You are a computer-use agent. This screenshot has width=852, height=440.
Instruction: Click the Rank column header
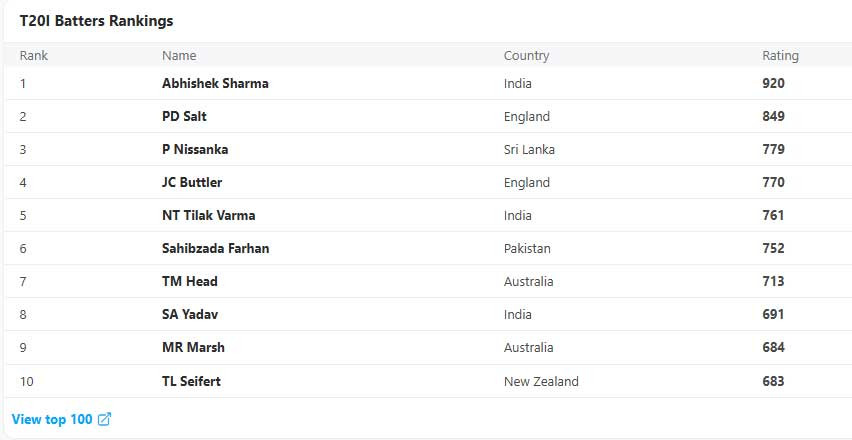(34, 56)
